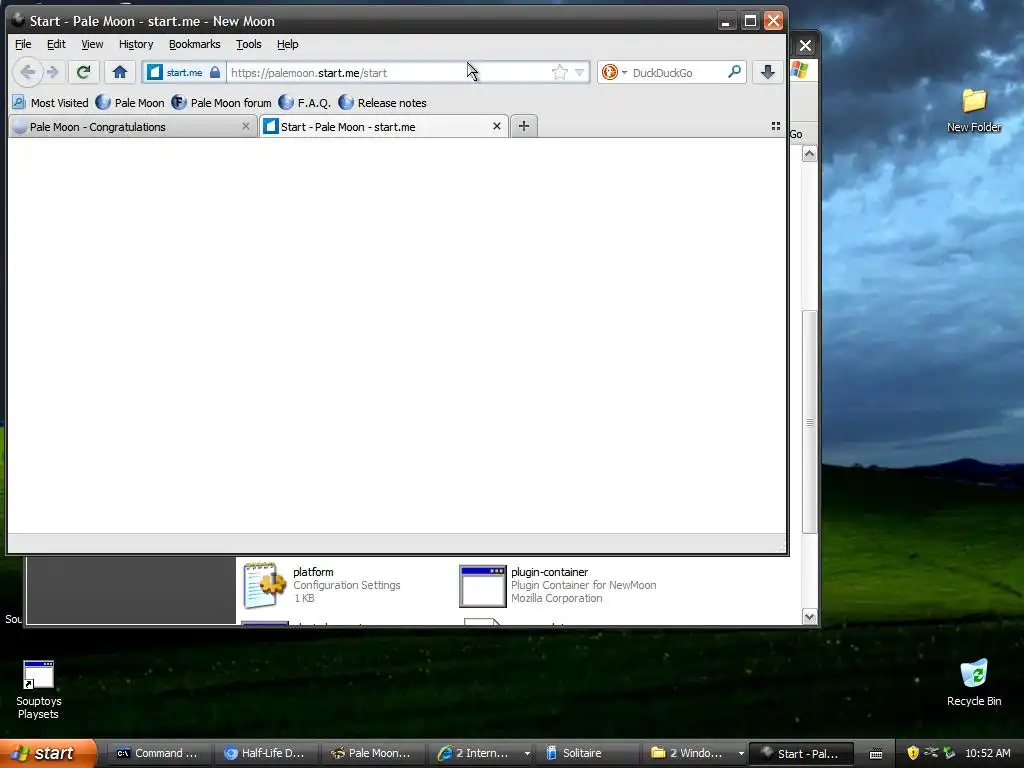1024x768 pixels.
Task: Click the security shield tray icon
Action: [x=913, y=753]
